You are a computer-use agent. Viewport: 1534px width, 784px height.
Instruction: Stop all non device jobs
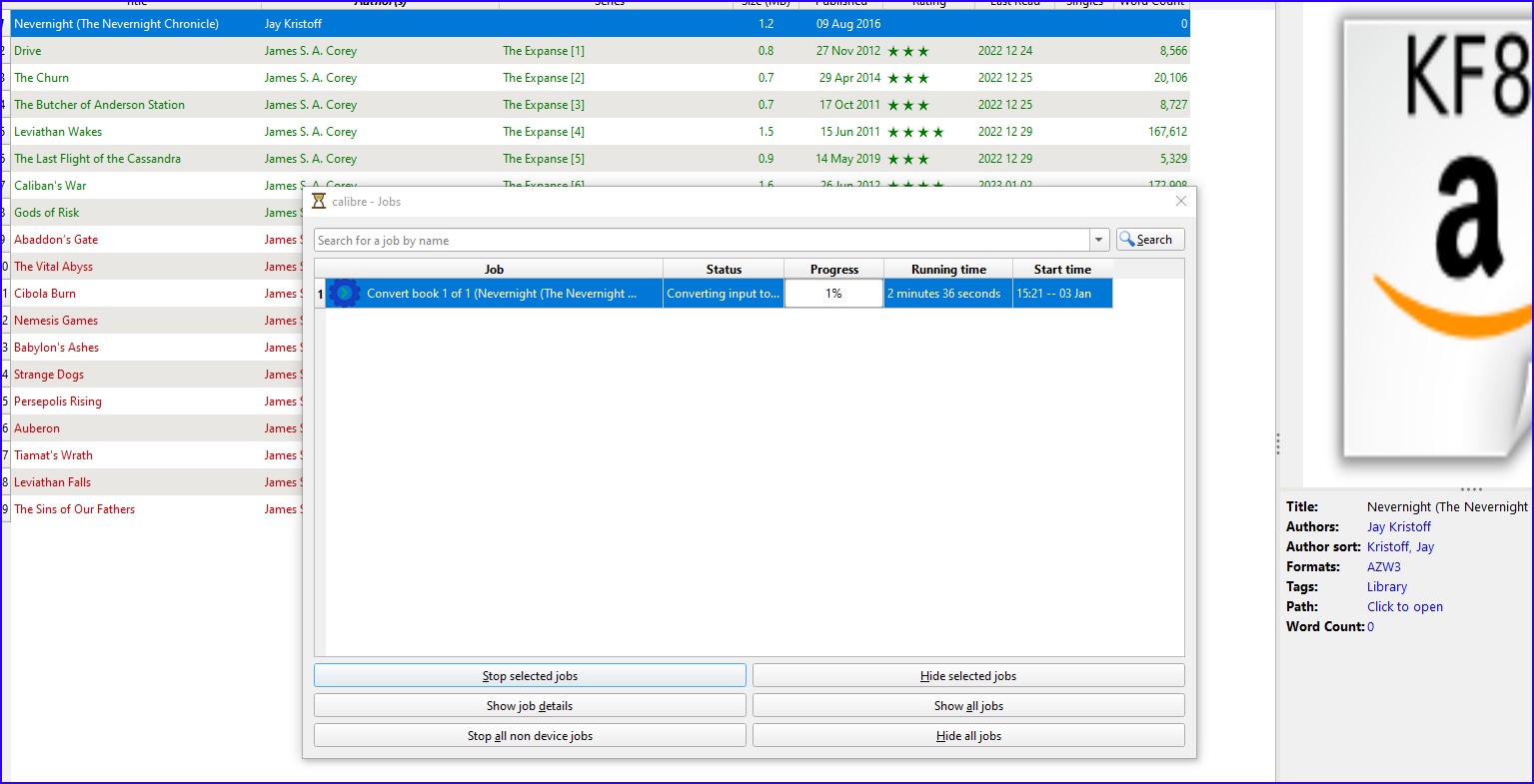coord(530,736)
